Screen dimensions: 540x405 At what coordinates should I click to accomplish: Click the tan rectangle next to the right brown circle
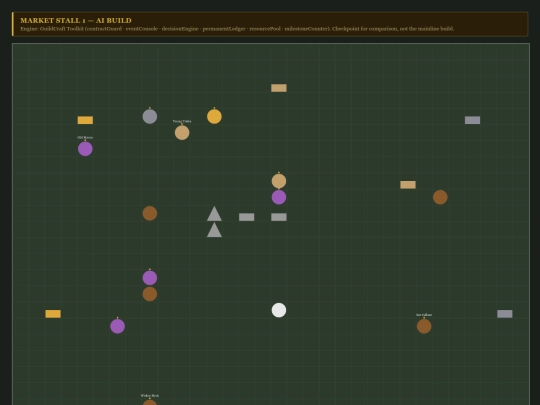pyautogui.click(x=408, y=185)
